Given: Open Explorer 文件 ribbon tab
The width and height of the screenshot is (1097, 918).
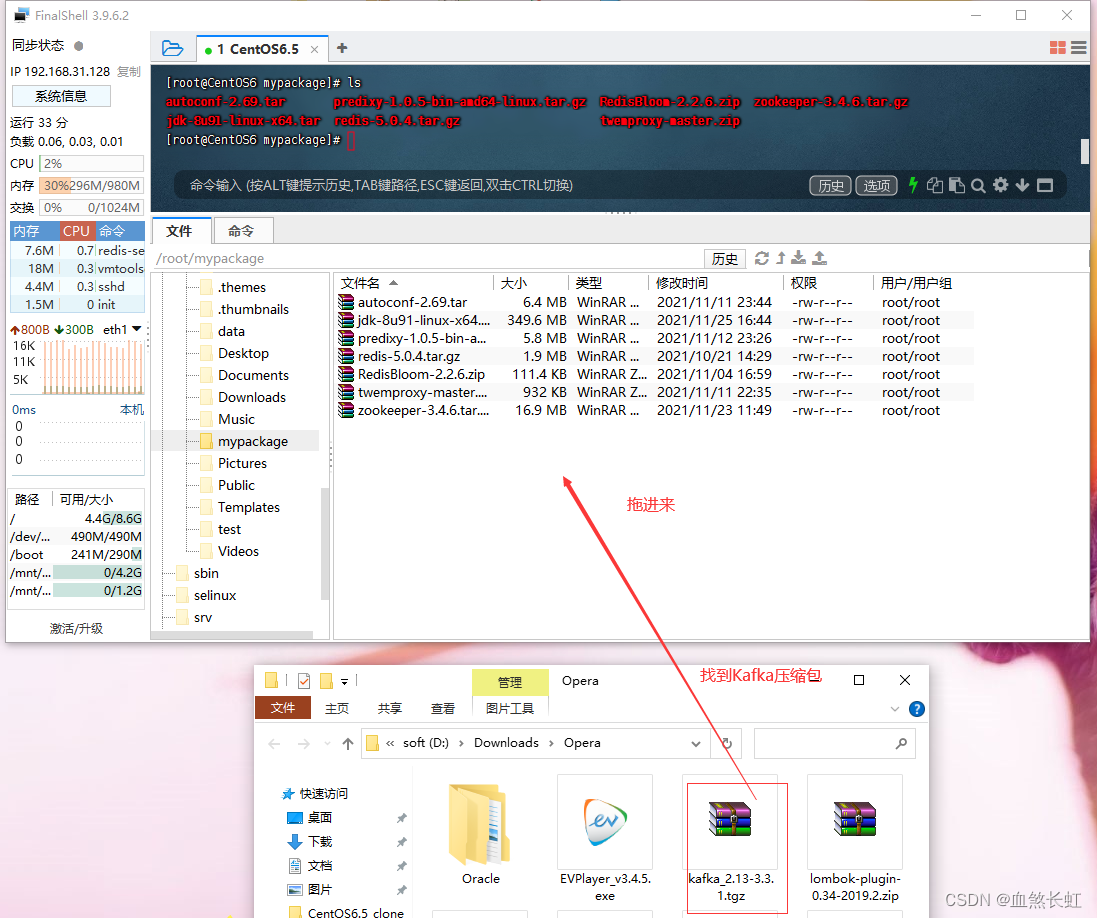Looking at the screenshot, I should pos(283,707).
